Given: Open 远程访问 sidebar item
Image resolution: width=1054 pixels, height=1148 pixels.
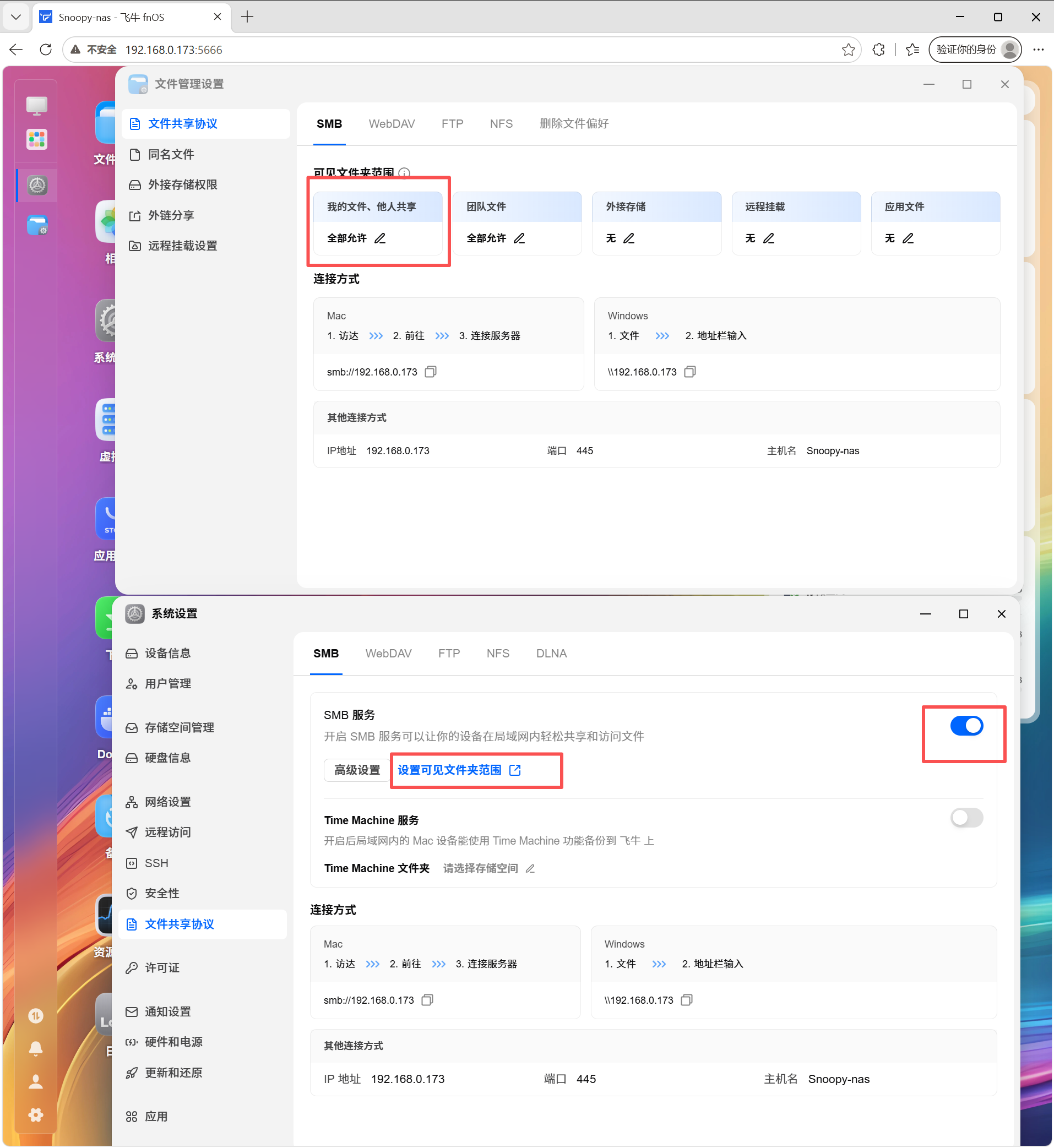Looking at the screenshot, I should tap(203, 833).
